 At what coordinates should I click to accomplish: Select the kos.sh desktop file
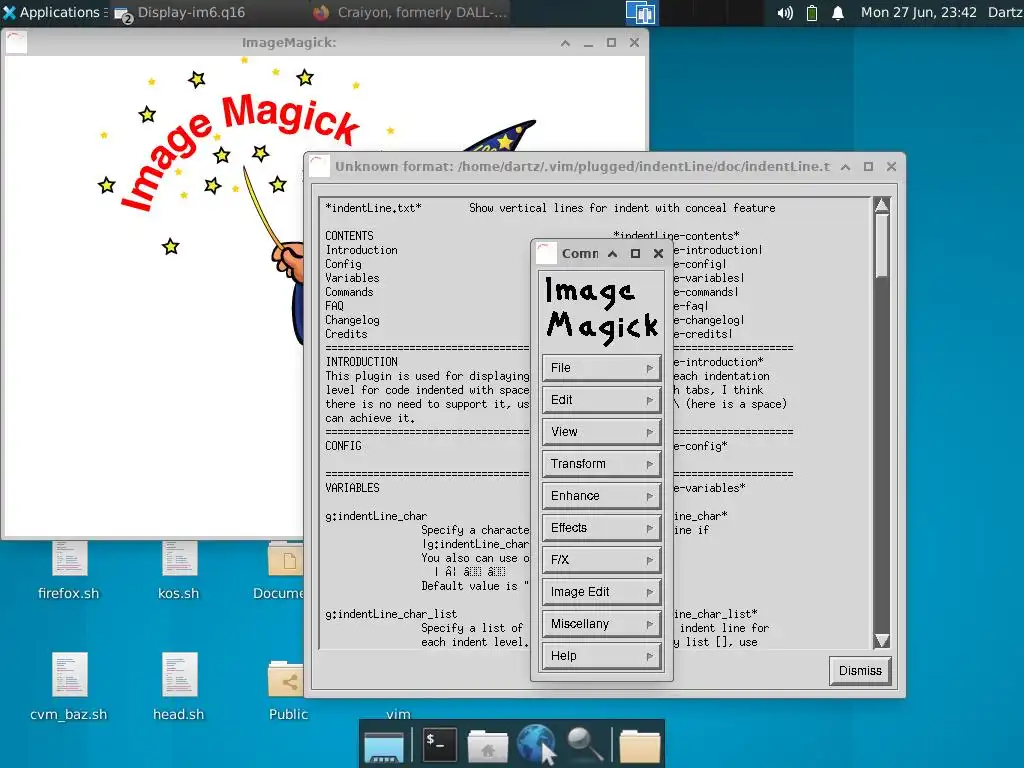[178, 569]
